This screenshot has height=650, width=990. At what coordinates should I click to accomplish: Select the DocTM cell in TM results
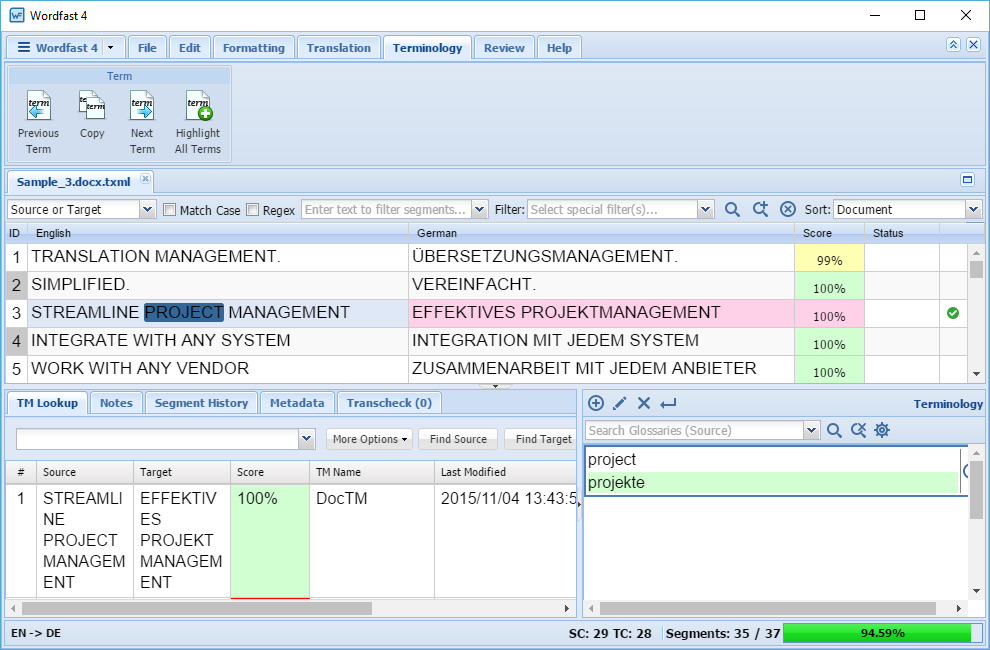pos(371,540)
